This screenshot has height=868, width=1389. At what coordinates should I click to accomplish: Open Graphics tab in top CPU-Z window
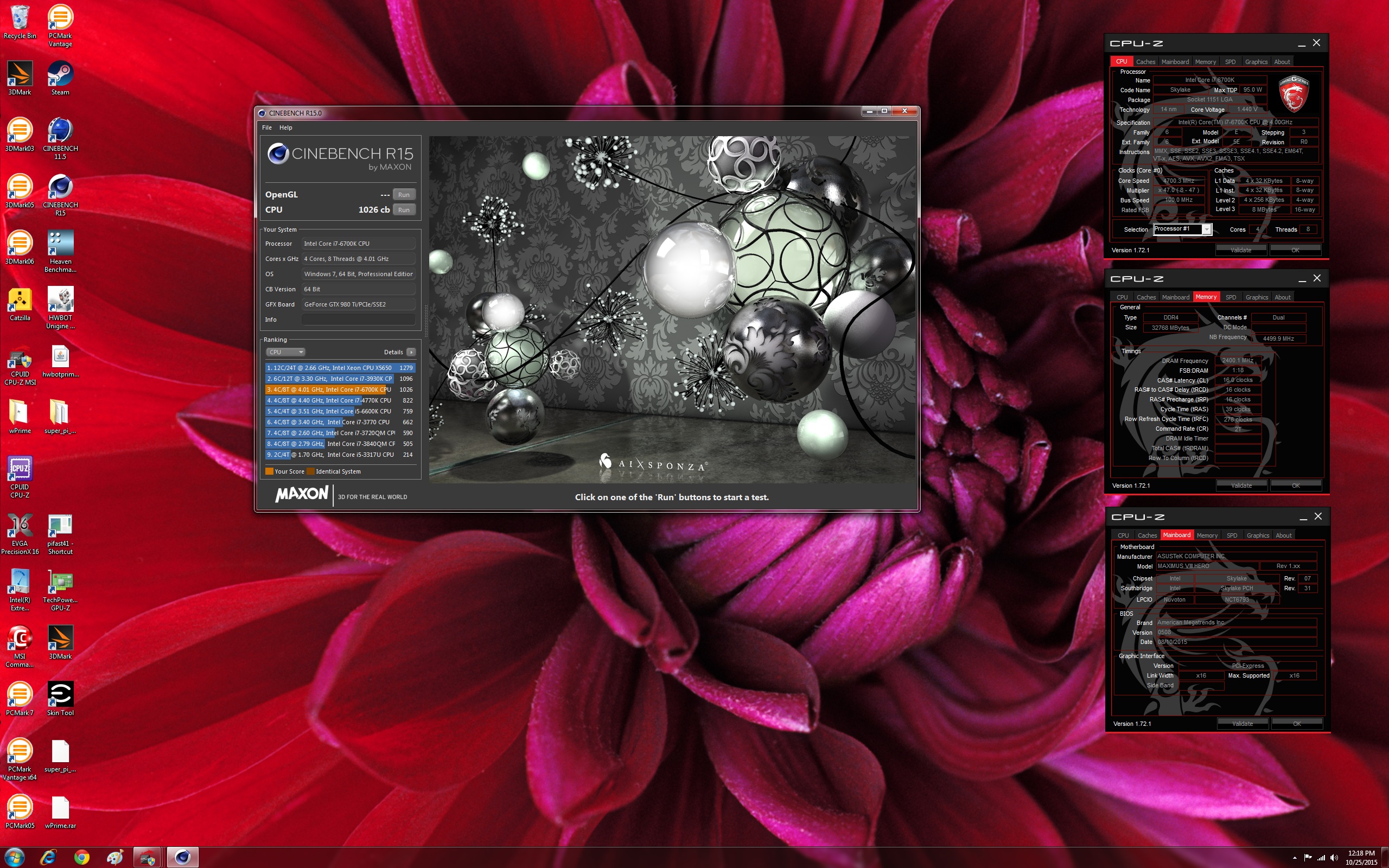click(x=1256, y=61)
